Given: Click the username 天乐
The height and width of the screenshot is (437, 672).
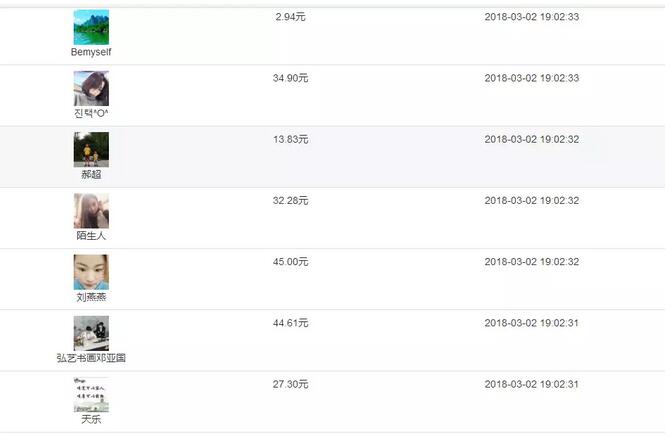Looking at the screenshot, I should pyautogui.click(x=91, y=419).
